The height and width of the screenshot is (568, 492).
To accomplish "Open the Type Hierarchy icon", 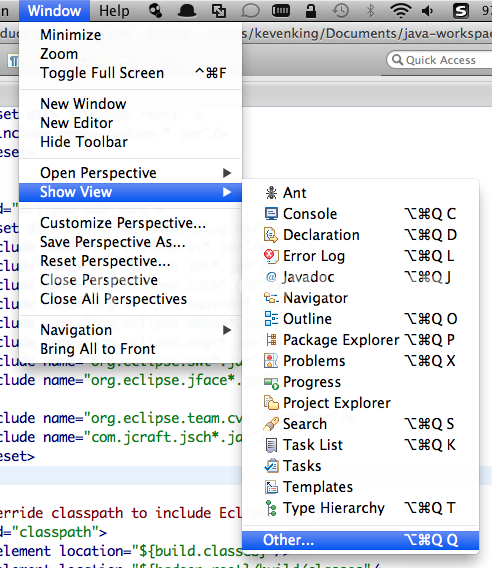I will pyautogui.click(x=271, y=508).
